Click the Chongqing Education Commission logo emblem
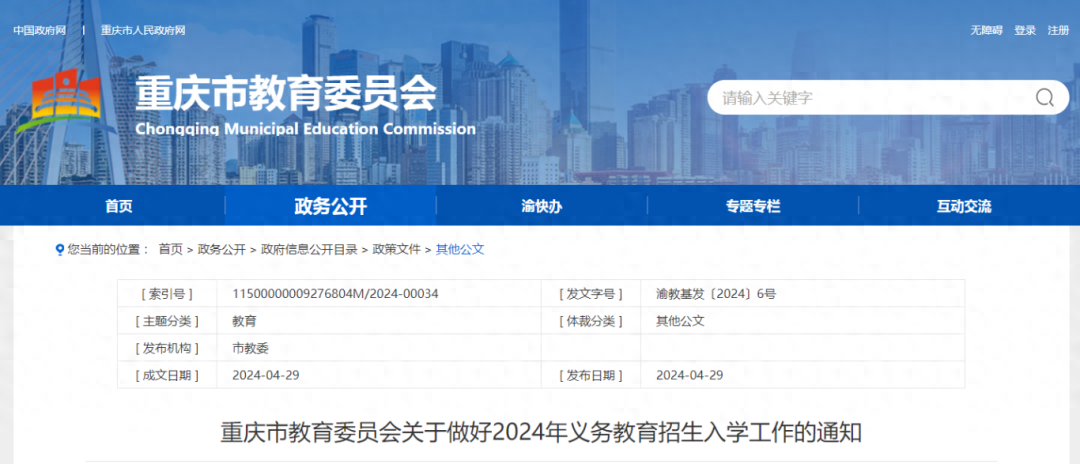The image size is (1080, 464). (x=67, y=102)
